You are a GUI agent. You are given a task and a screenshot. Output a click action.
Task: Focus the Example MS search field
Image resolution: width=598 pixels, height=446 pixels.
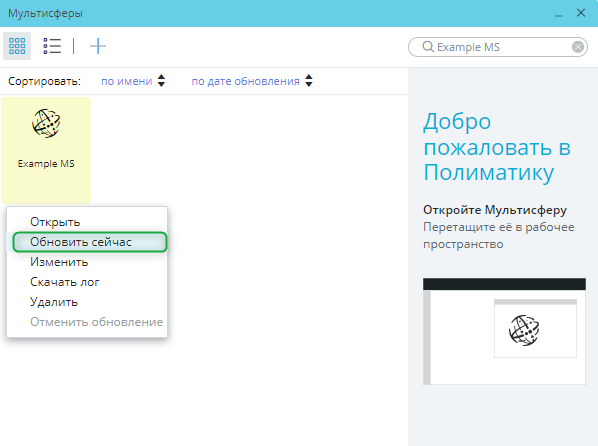[498, 47]
